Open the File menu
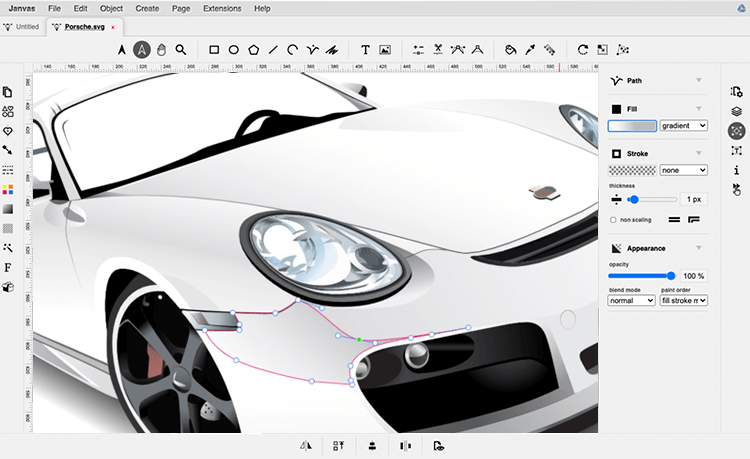The height and width of the screenshot is (459, 750). pos(55,9)
